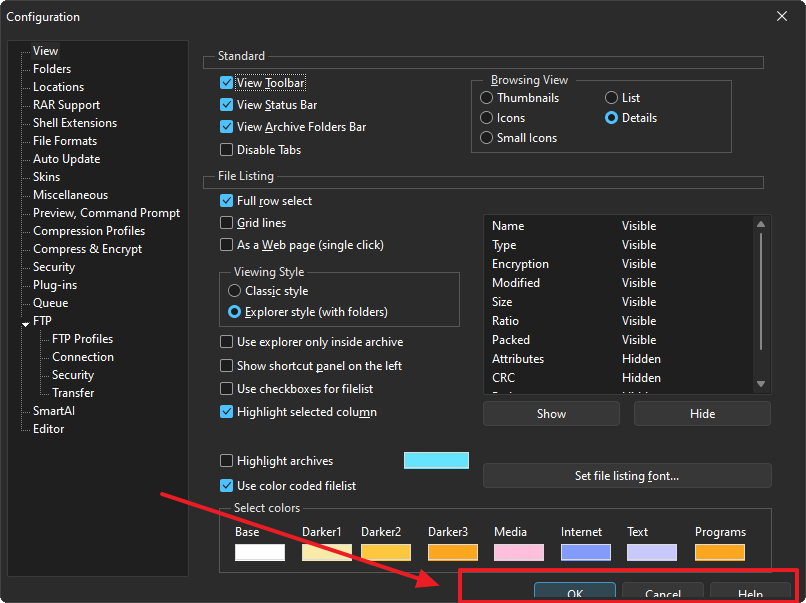
Task: Open Set file listing font dialog
Action: (627, 476)
